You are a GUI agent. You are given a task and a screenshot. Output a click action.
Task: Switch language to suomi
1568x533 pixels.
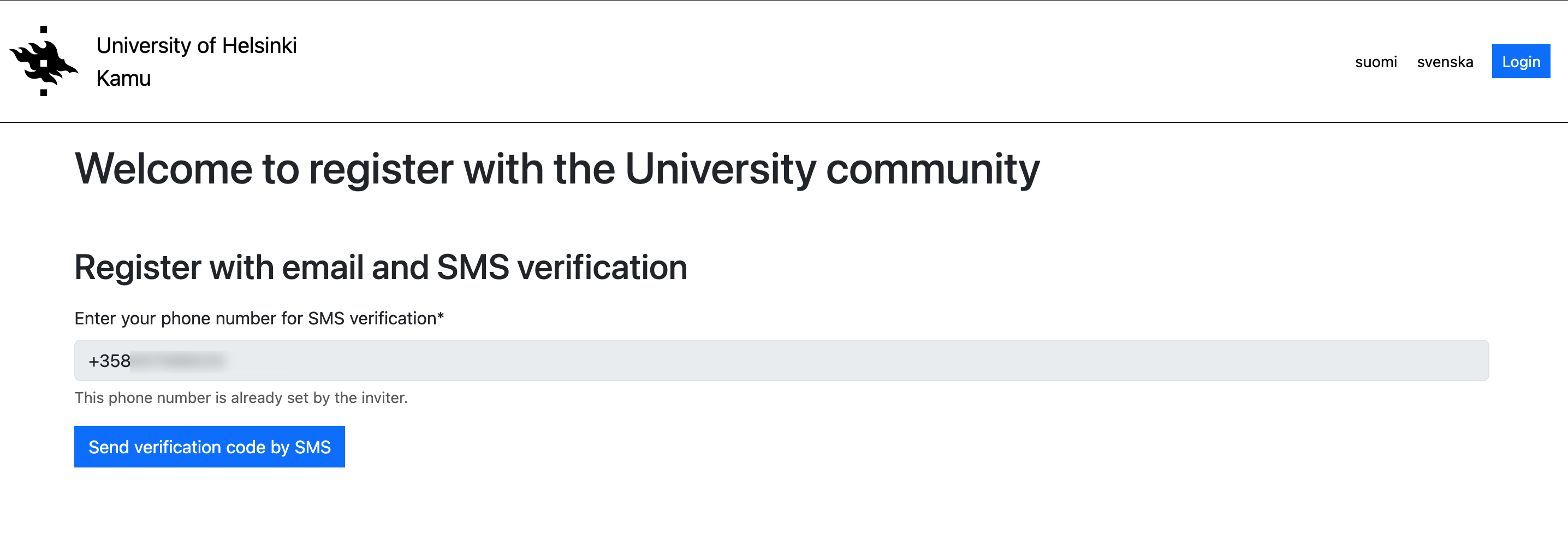[x=1375, y=62]
